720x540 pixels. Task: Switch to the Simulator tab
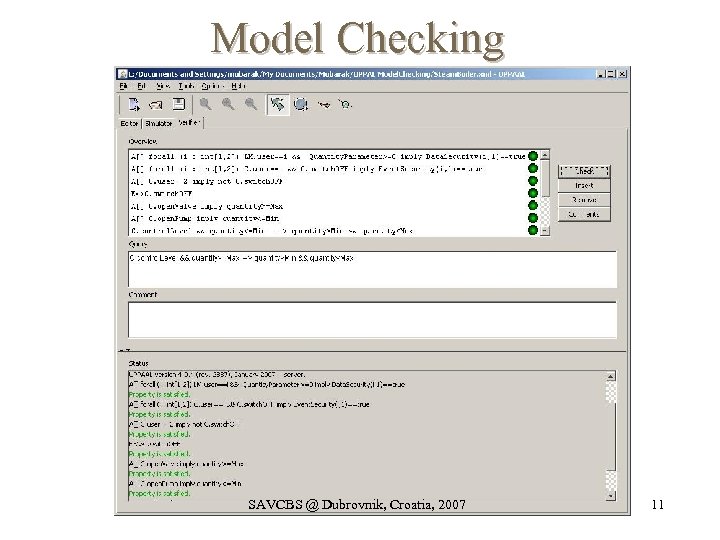158,124
